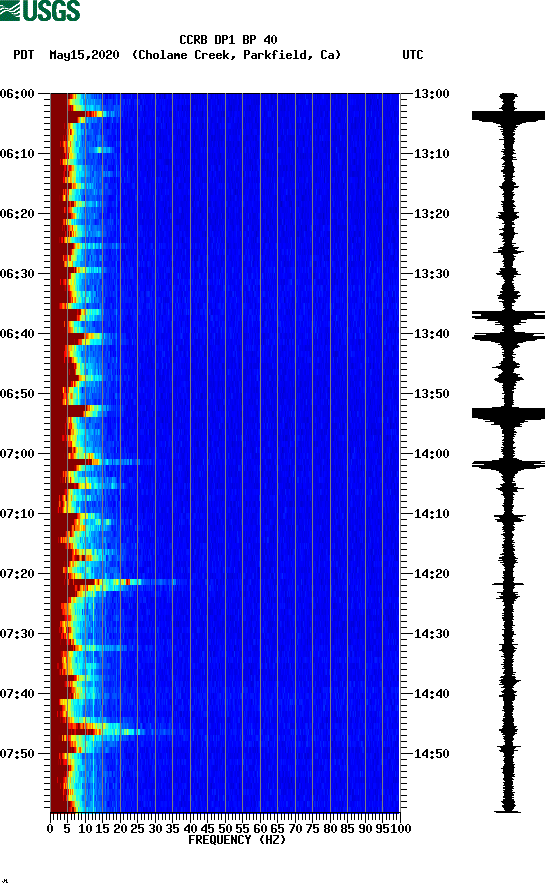This screenshot has width=552, height=892.
Task: Click '(Cholame Creek, Parkfield, Ca)' location text
Action: click(236, 55)
